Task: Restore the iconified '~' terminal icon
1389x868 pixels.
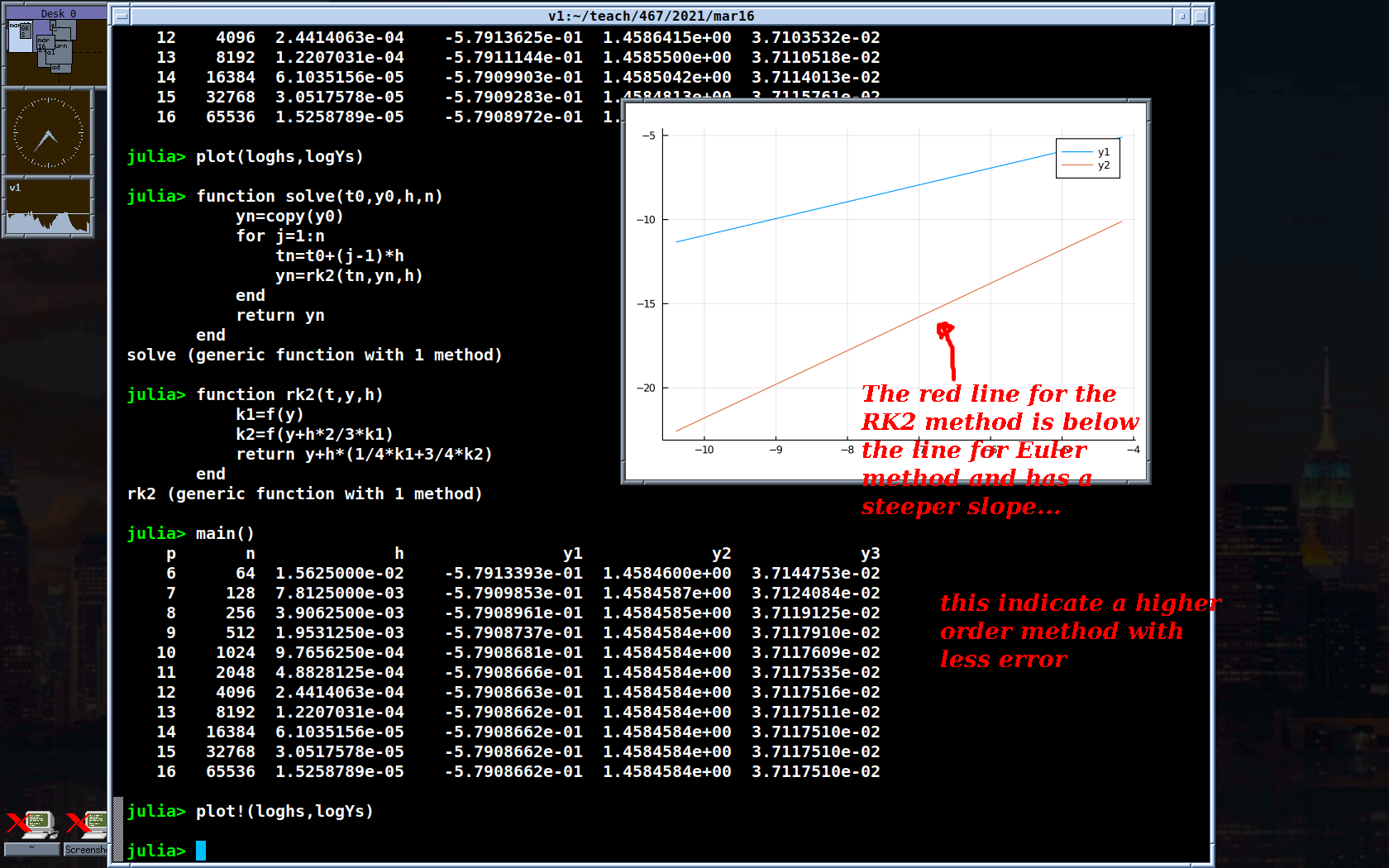Action: tap(31, 824)
